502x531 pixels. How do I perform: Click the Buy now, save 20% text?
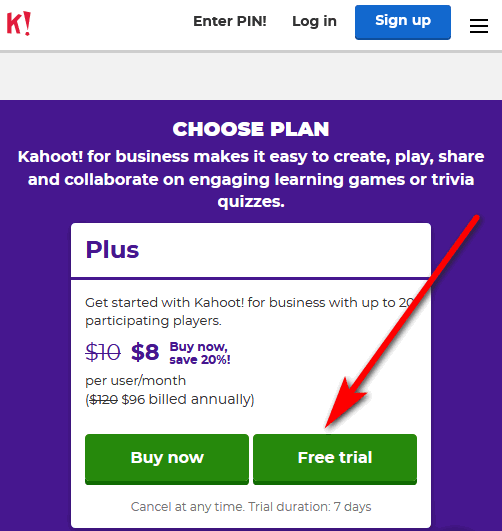[x=200, y=353]
